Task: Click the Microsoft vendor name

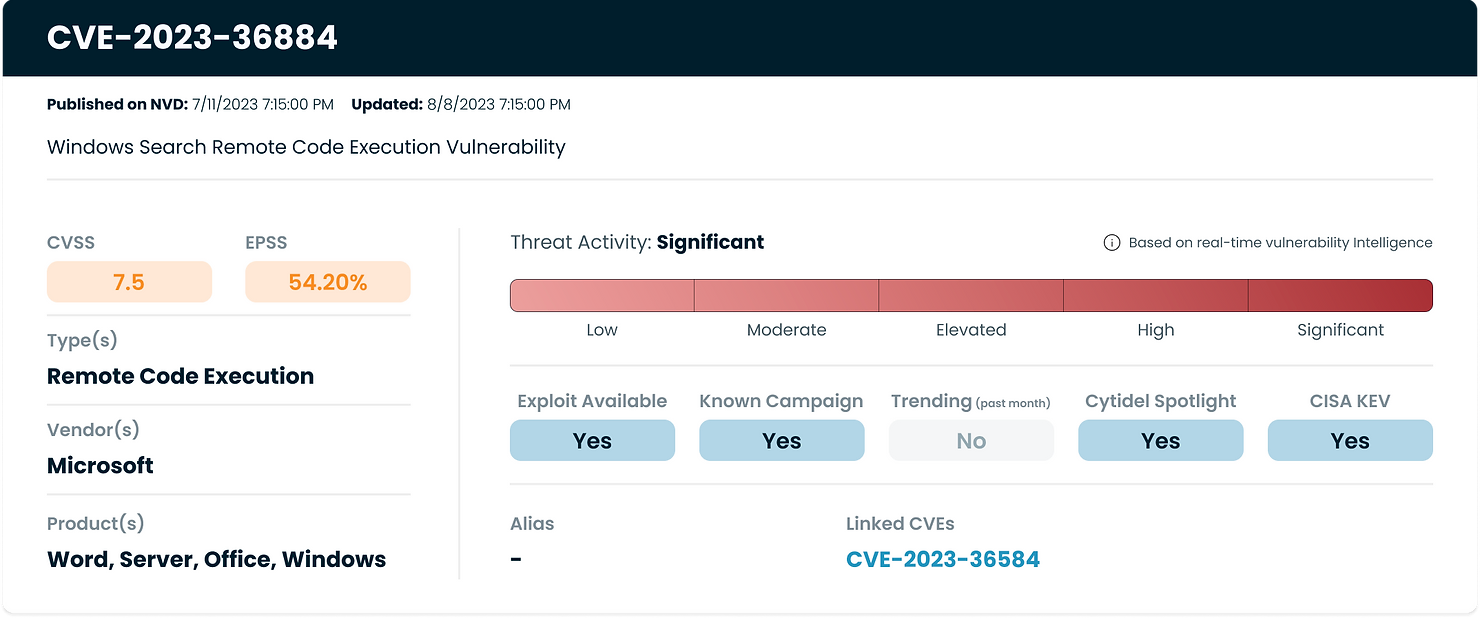Action: [100, 465]
